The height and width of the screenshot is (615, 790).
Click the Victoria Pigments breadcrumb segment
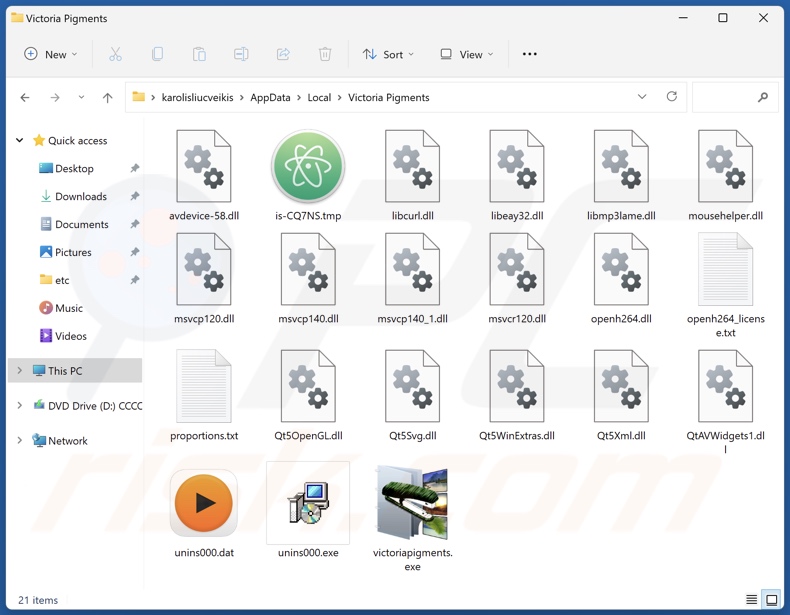pyautogui.click(x=388, y=97)
